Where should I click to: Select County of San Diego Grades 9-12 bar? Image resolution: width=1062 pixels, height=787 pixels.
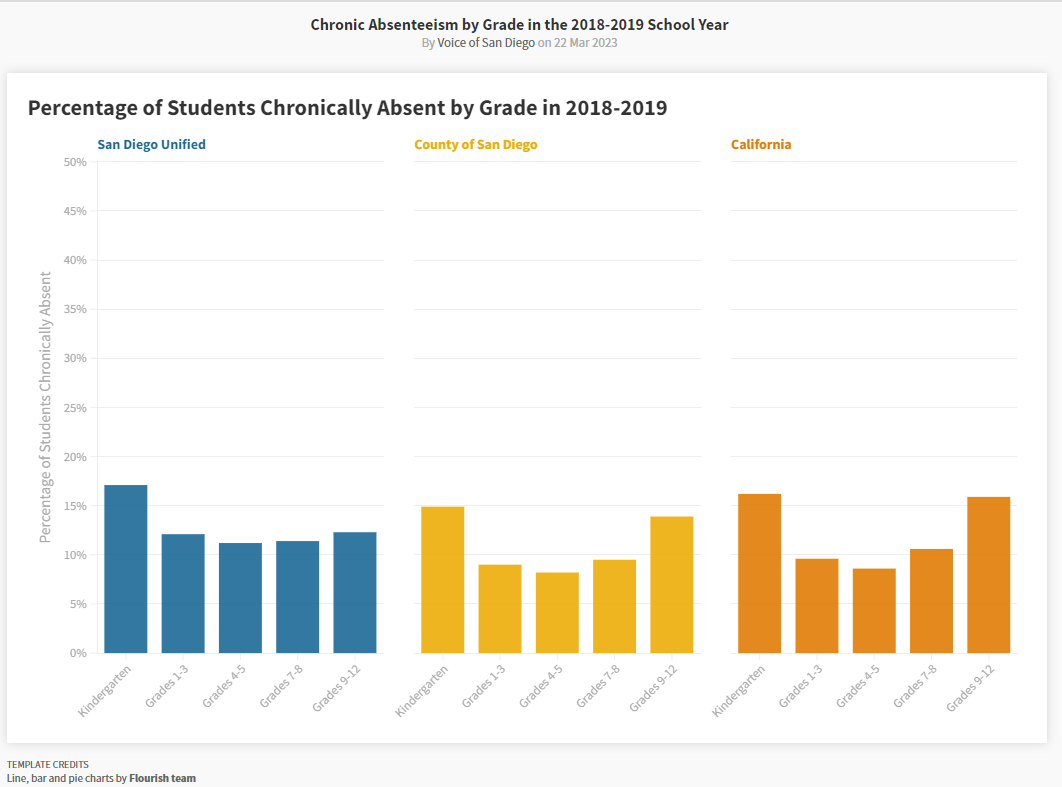click(x=671, y=585)
